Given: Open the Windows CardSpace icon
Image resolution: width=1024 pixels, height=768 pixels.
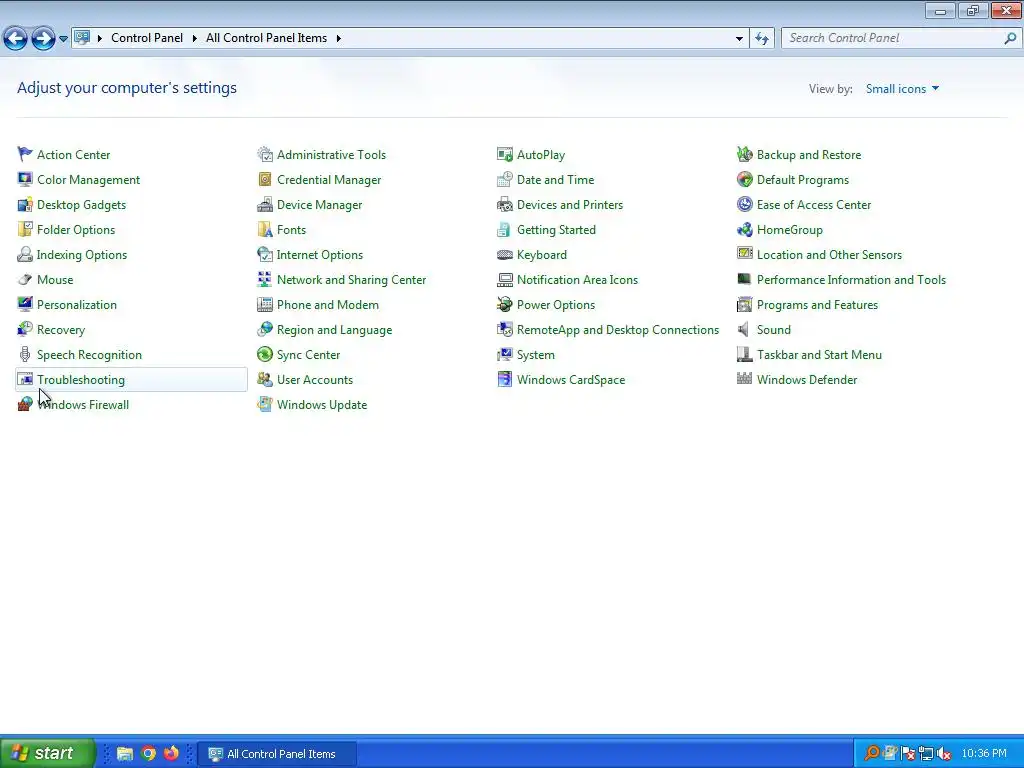Looking at the screenshot, I should click(x=505, y=379).
